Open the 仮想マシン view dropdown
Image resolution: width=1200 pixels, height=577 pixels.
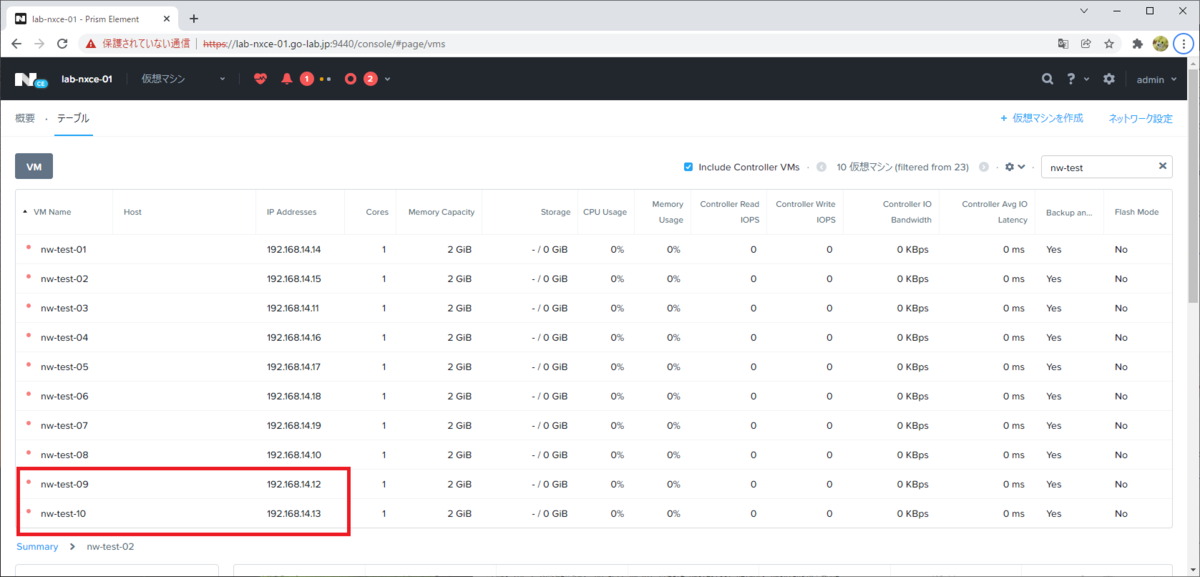point(183,78)
